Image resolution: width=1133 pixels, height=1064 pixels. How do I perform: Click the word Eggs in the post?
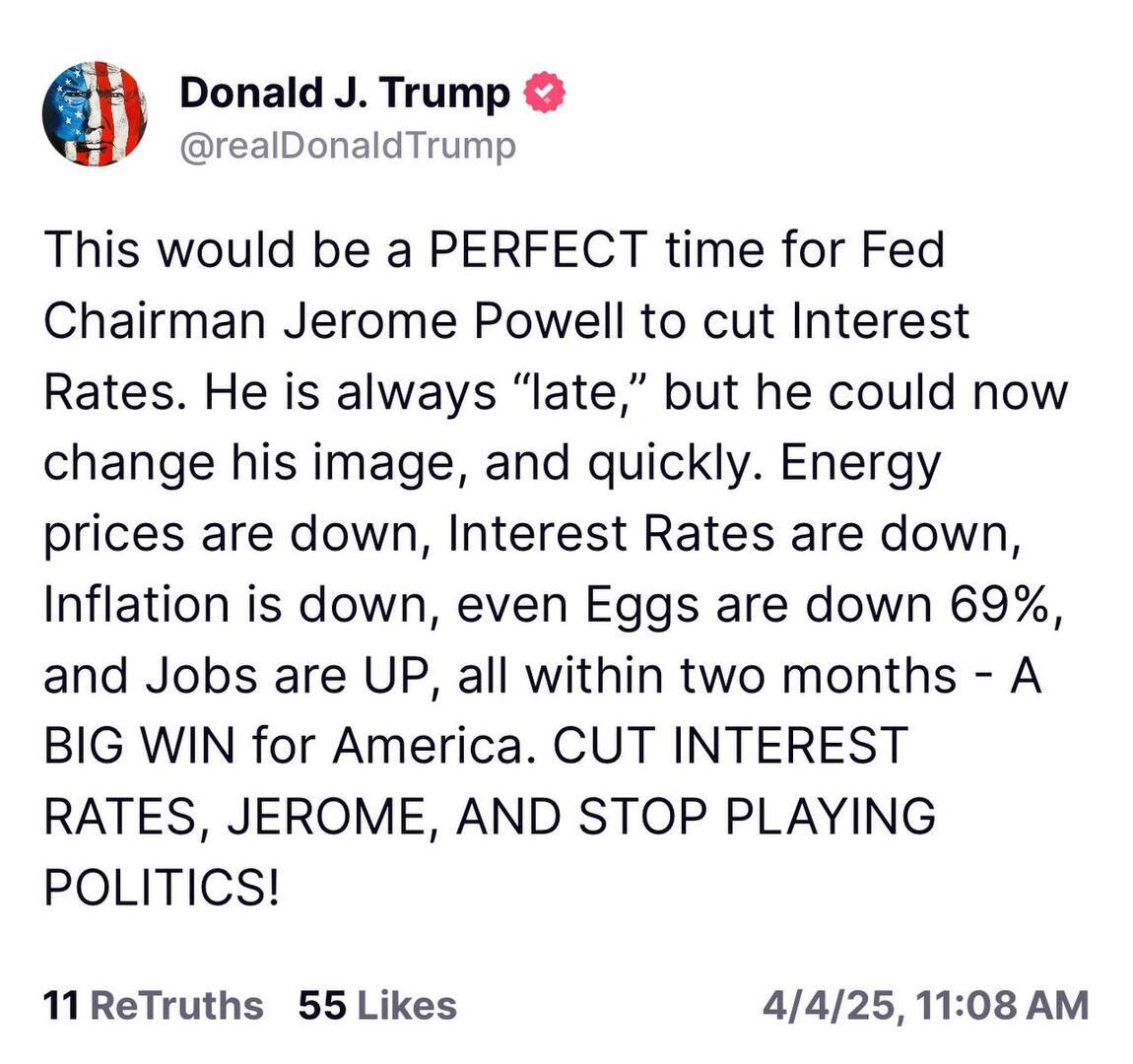641,606
